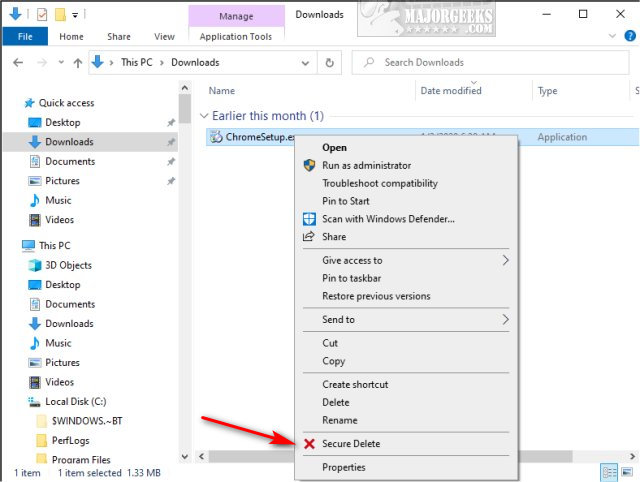640x482 pixels.
Task: Click the ChromeSetup.exe file icon
Action: tap(217, 137)
